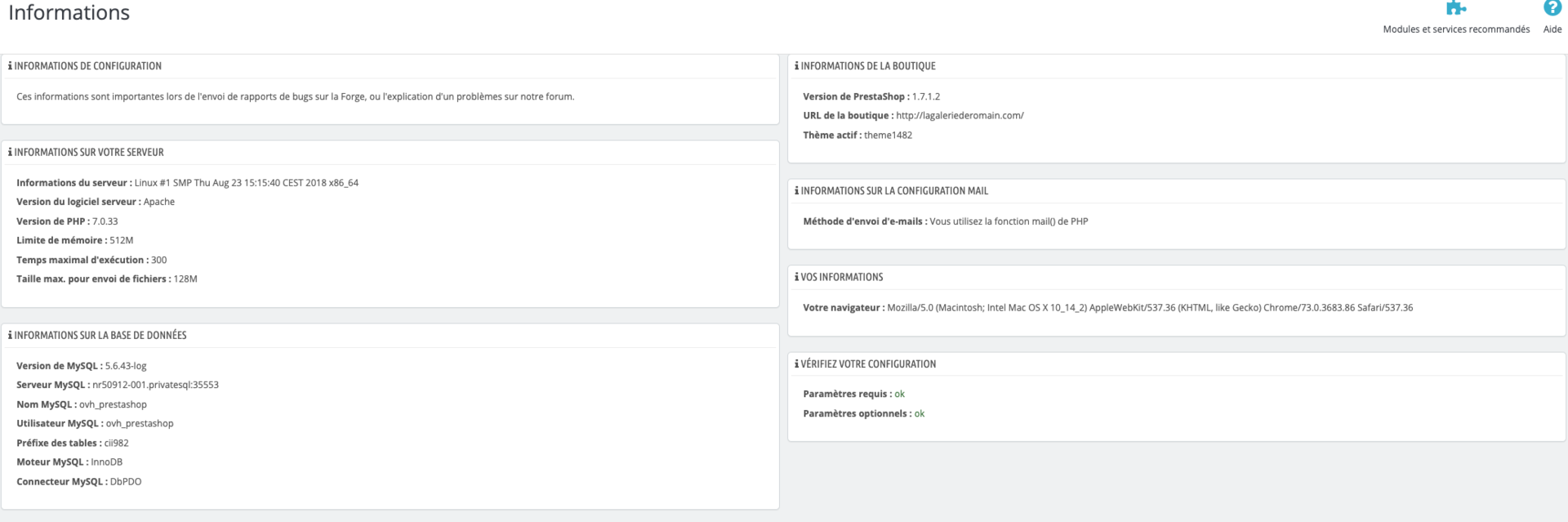Click info icon beside Informations sur la base de données
The height and width of the screenshot is (522, 1568).
[x=10, y=336]
